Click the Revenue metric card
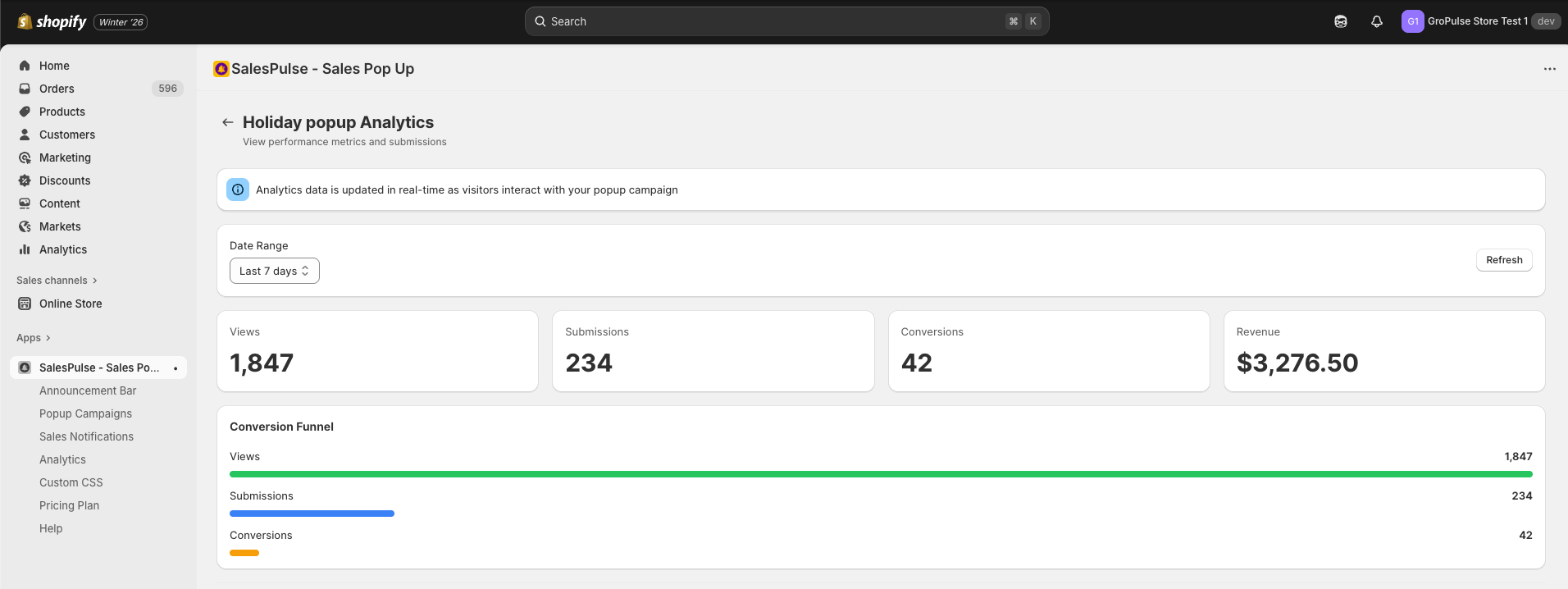This screenshot has height=589, width=1568. click(x=1384, y=351)
